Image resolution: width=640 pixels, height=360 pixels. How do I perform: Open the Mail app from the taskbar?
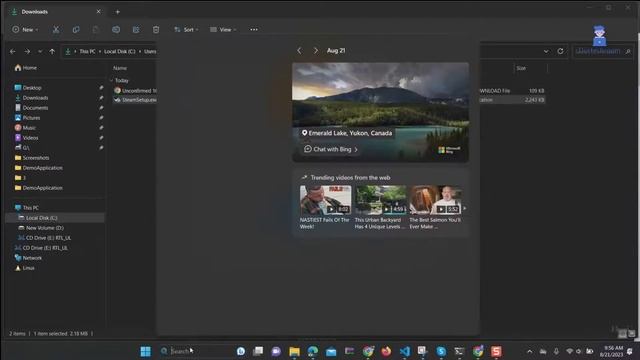pyautogui.click(x=331, y=351)
